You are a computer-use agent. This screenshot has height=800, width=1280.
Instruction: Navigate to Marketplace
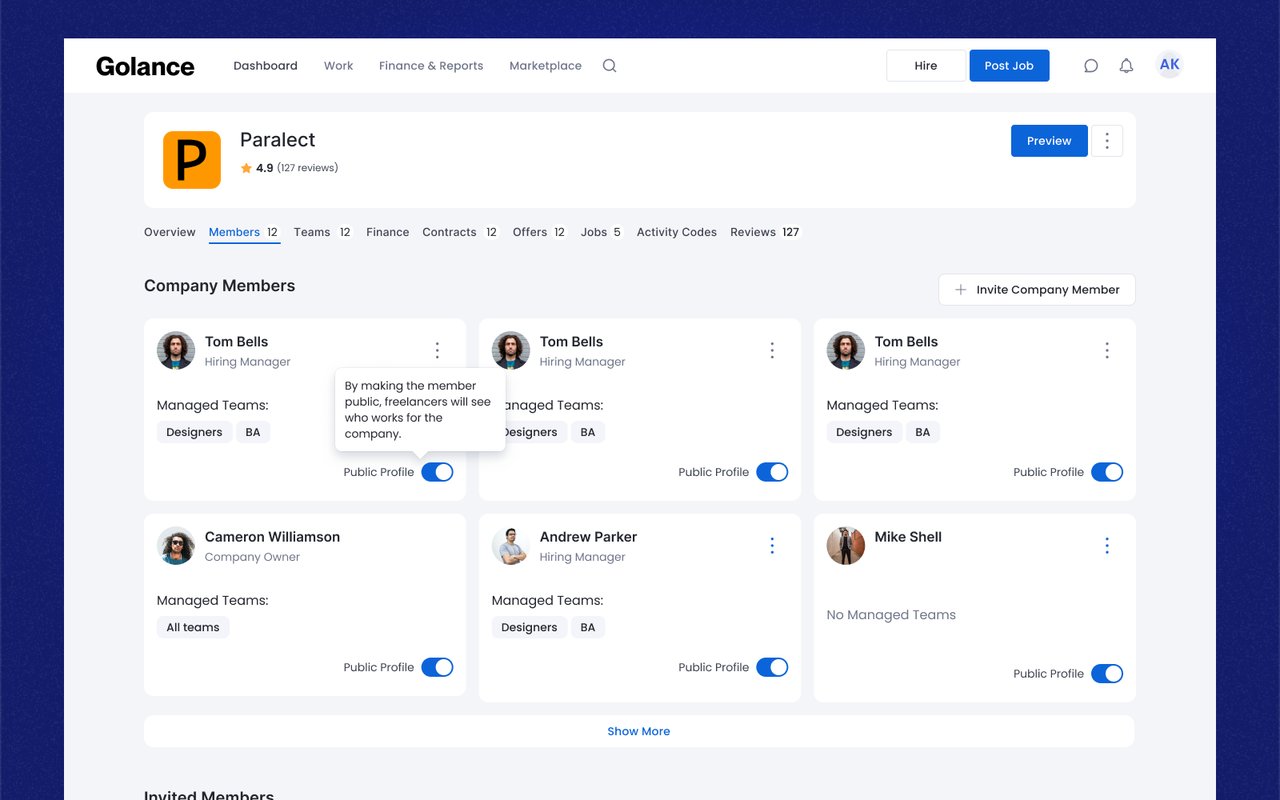tap(545, 66)
